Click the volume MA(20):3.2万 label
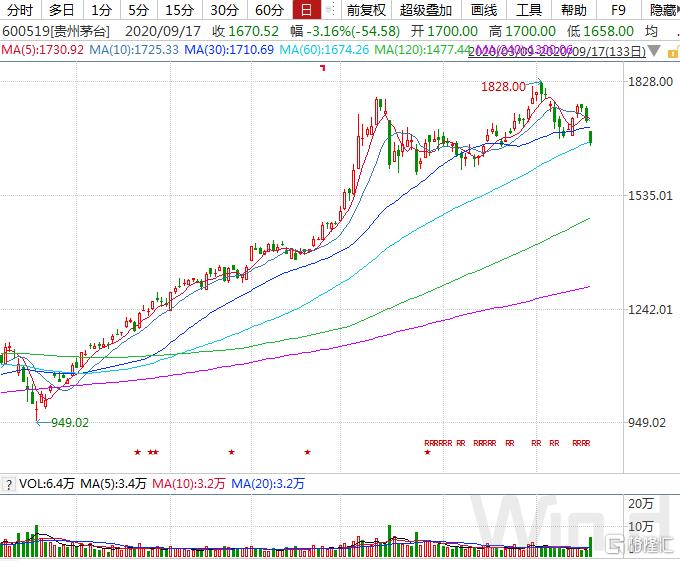Image resolution: width=680 pixels, height=561 pixels. coord(268,483)
